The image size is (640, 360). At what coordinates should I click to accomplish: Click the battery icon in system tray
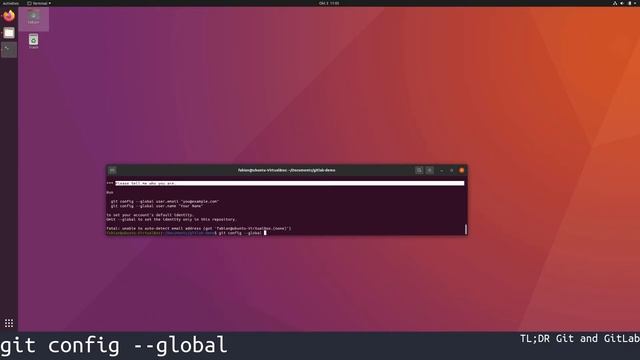click(x=629, y=3)
